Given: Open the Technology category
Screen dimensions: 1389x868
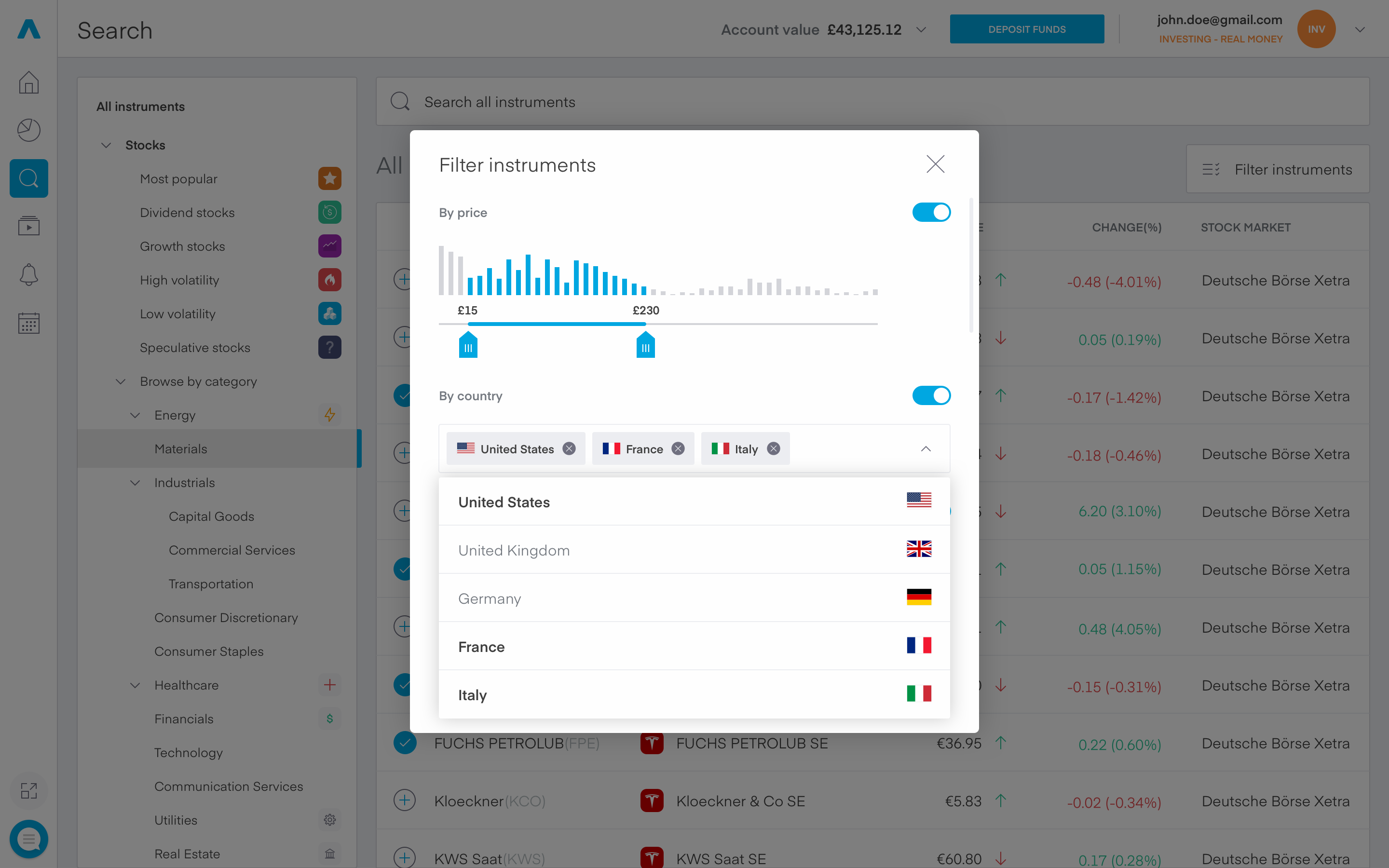Looking at the screenshot, I should coord(188,753).
